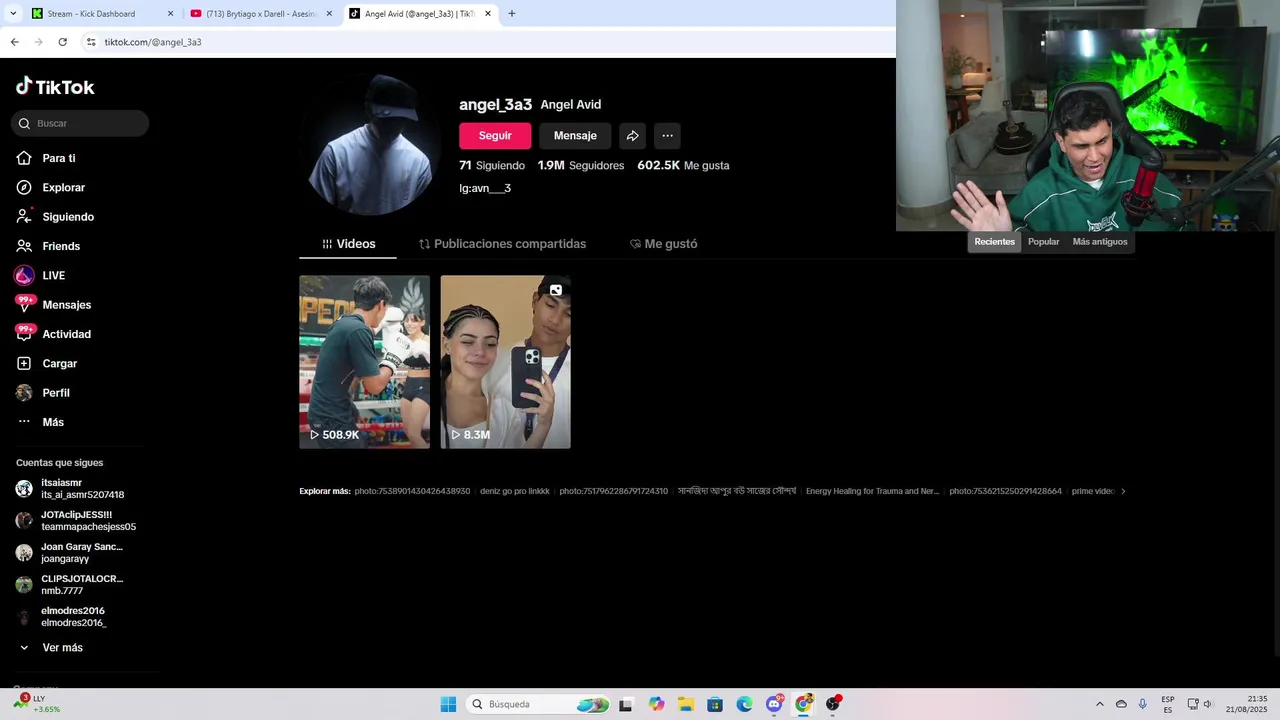Open Microsoft Edge from the taskbar
This screenshot has height=720, width=1280.
click(x=745, y=704)
